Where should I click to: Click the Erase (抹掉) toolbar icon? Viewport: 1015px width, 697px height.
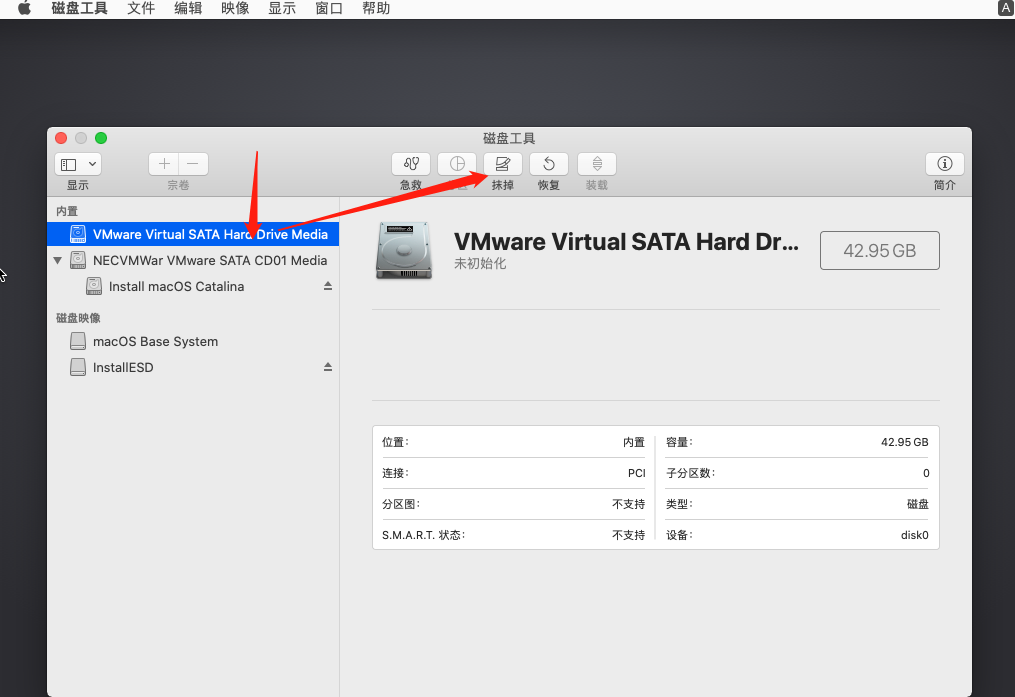tap(503, 164)
